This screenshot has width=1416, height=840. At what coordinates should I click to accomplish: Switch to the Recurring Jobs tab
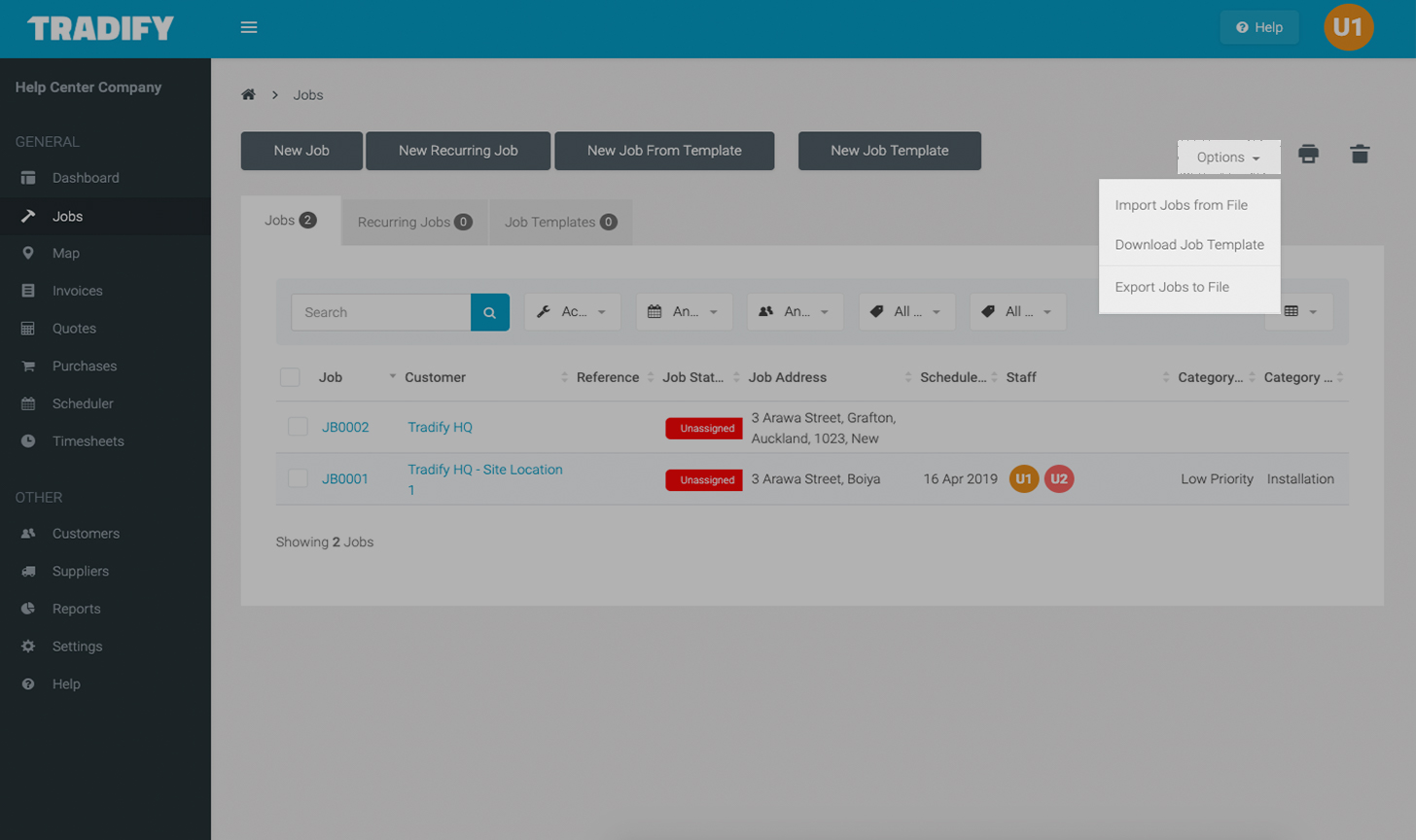(x=413, y=222)
